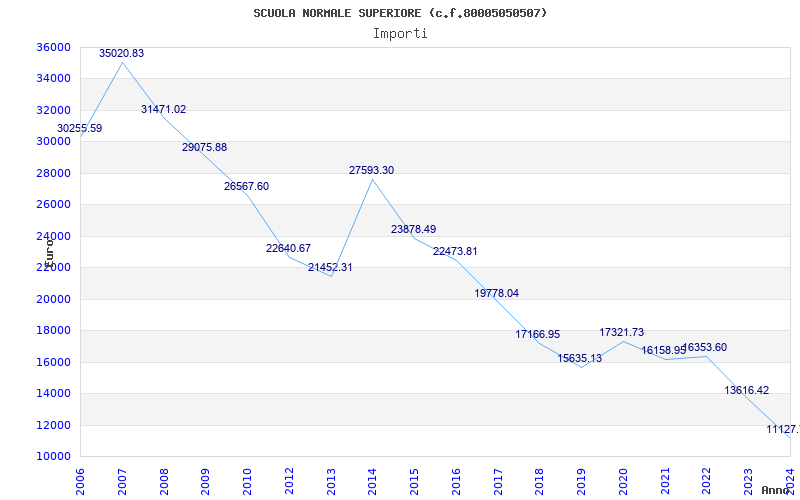
Task: Select the data label 19778.04
Action: coord(496,293)
